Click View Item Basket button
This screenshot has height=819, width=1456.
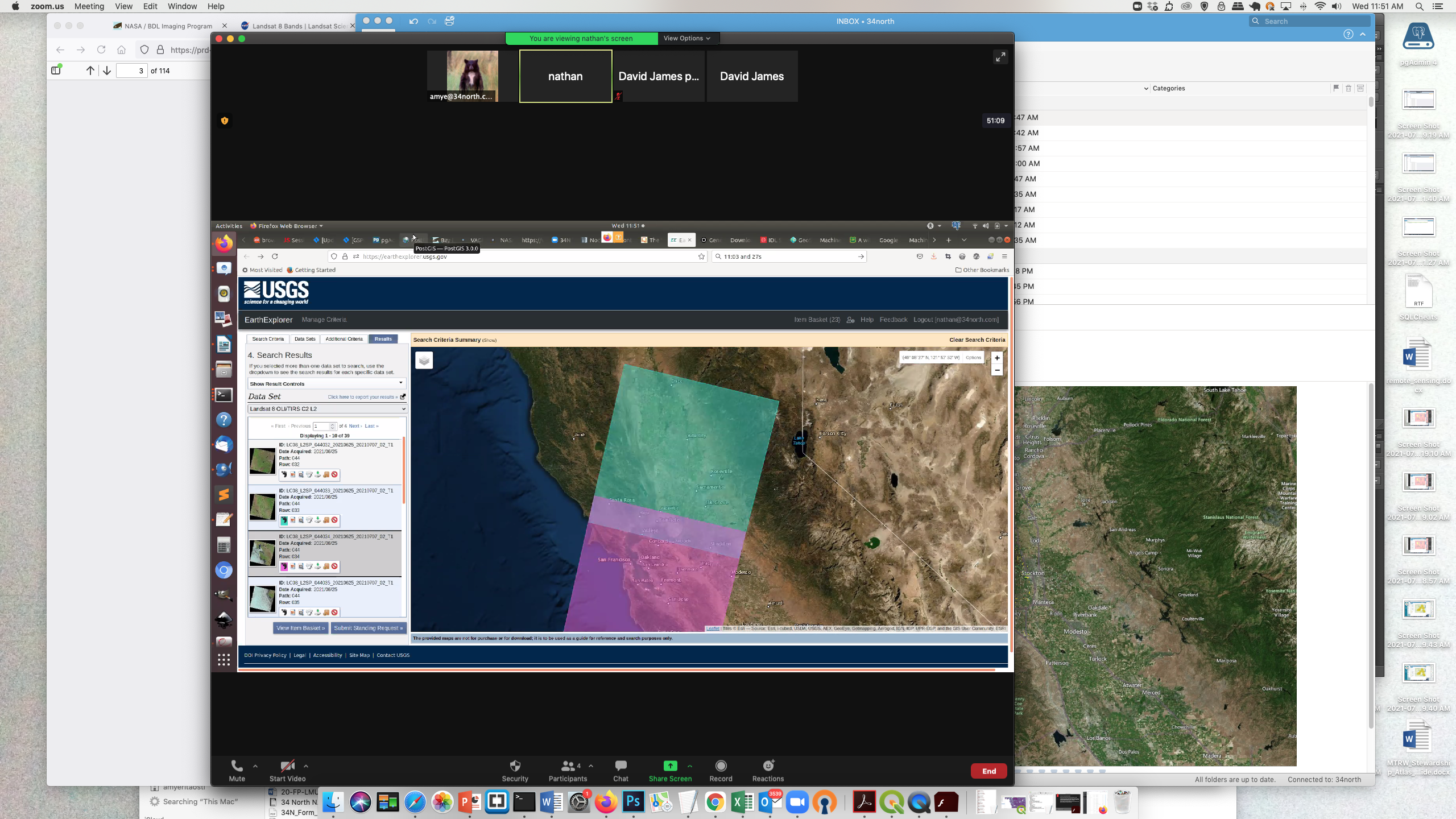[x=301, y=628]
